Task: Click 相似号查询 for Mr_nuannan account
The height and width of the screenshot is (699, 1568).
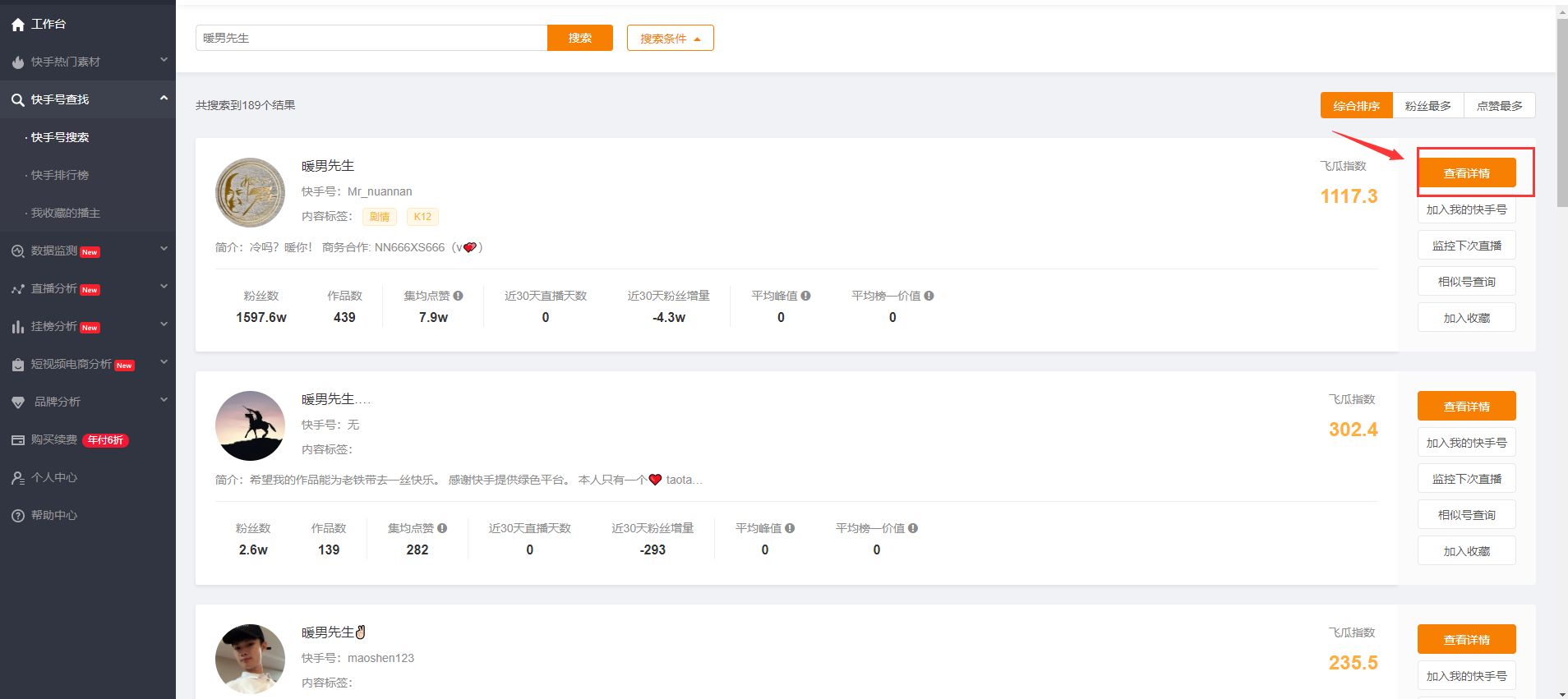Action: click(1467, 282)
